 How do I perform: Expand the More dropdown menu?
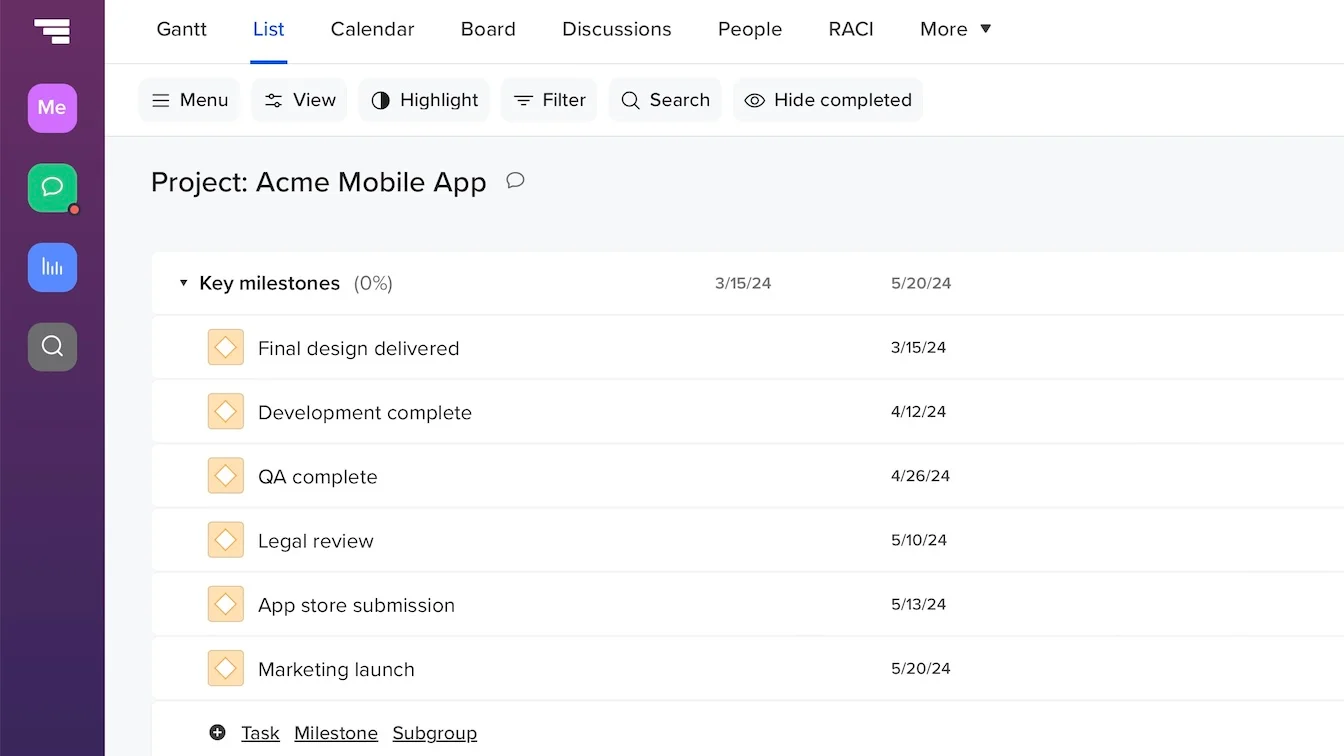point(955,29)
